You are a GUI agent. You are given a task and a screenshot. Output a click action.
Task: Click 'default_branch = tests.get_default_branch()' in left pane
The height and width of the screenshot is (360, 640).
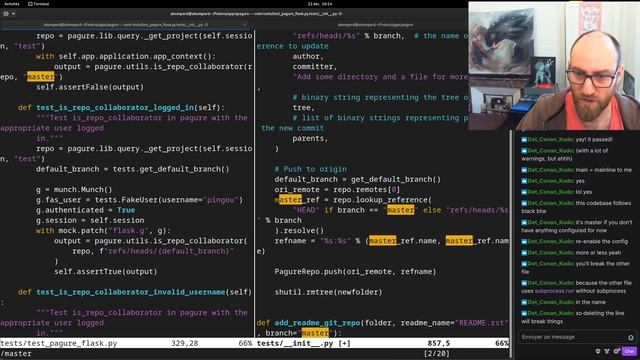133,169
